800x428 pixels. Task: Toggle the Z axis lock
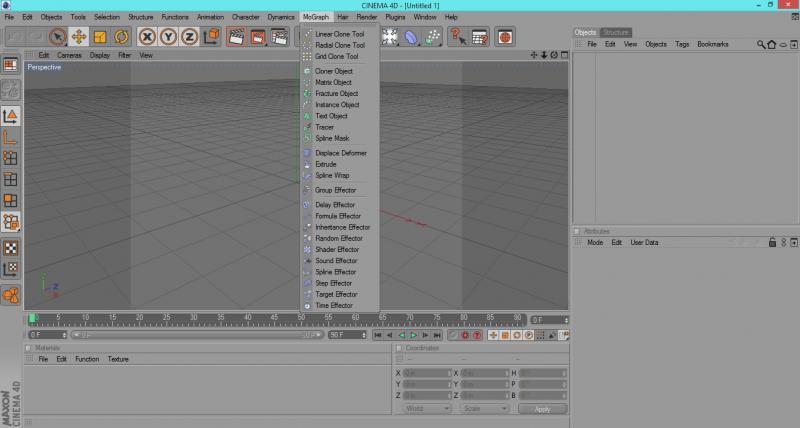189,37
